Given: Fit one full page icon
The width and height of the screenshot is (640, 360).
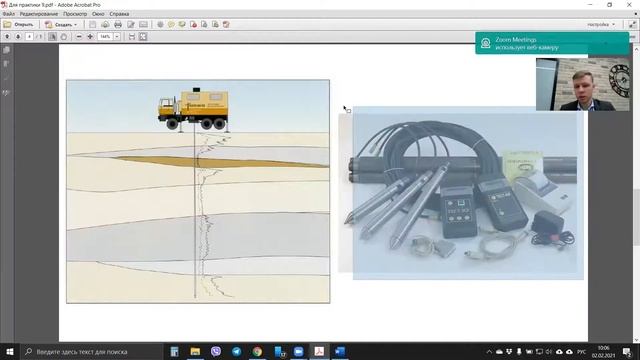Looking at the screenshot, I should [143, 37].
